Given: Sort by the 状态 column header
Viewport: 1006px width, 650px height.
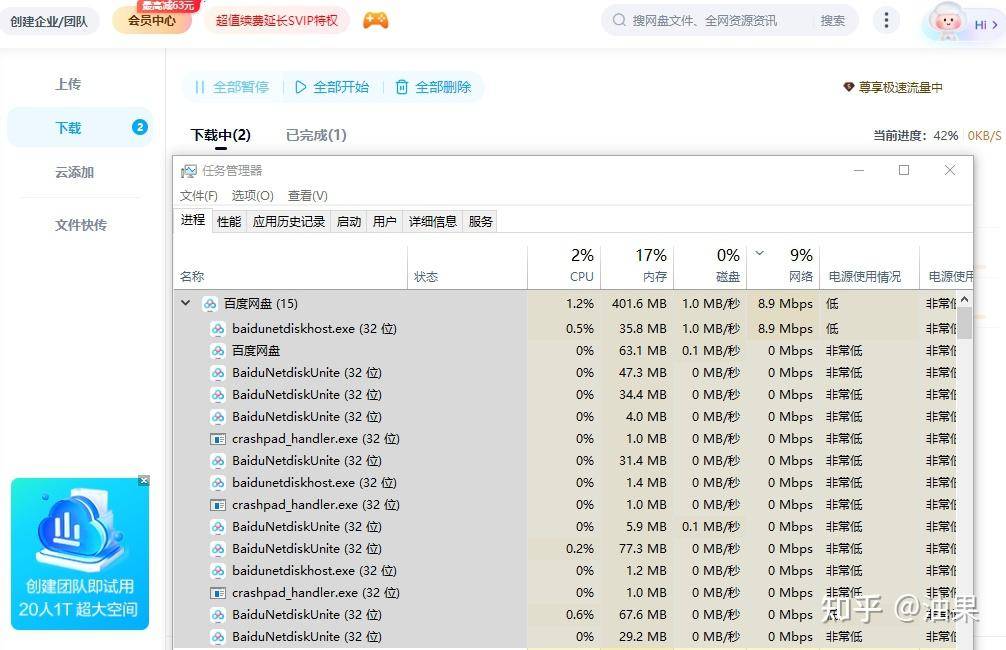Looking at the screenshot, I should pyautogui.click(x=467, y=265).
